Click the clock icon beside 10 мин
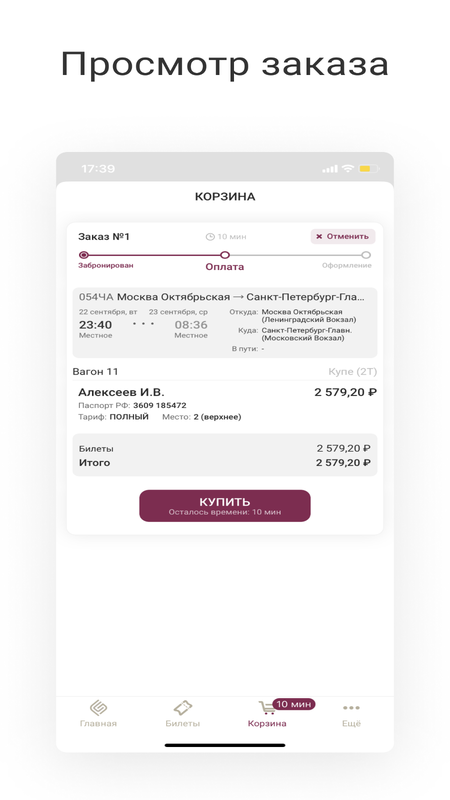The height and width of the screenshot is (800, 450). tap(210, 237)
